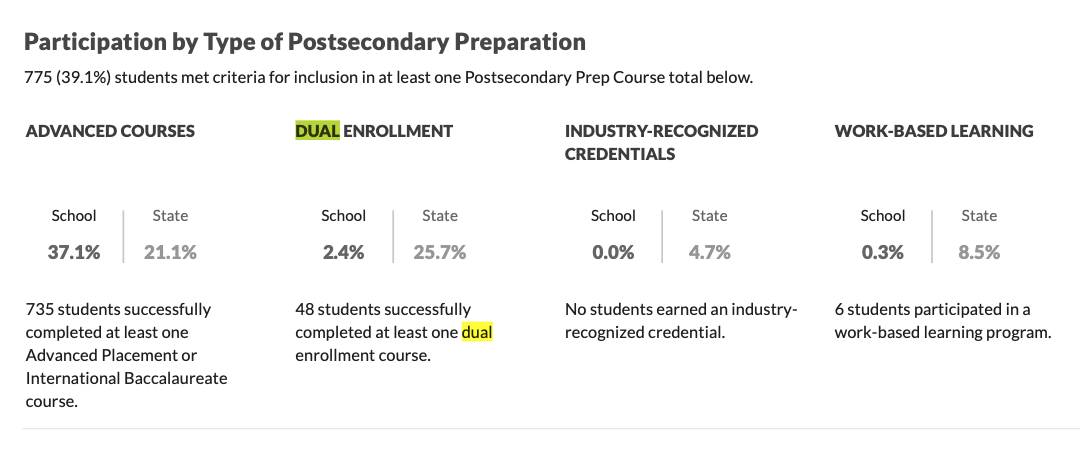
Task: Click the 775 (39.1%) students summary sentence
Action: (388, 77)
